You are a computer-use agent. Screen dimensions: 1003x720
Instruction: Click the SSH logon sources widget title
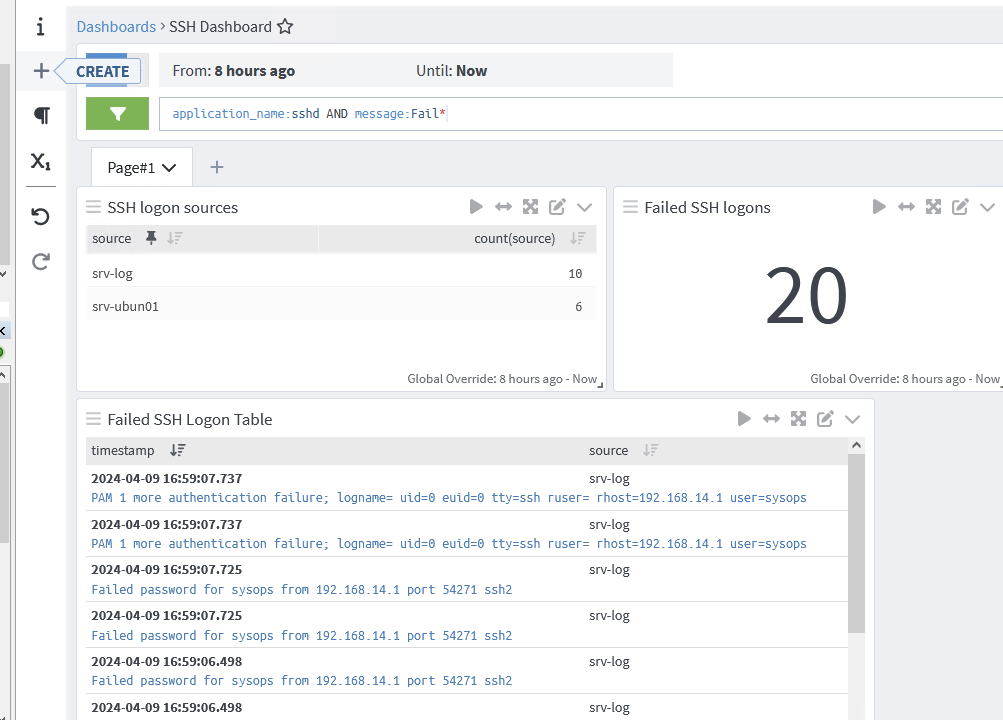pos(173,208)
